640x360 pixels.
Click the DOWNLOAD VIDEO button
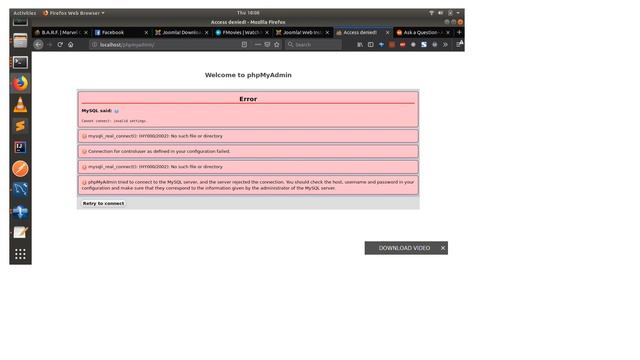pyautogui.click(x=404, y=248)
